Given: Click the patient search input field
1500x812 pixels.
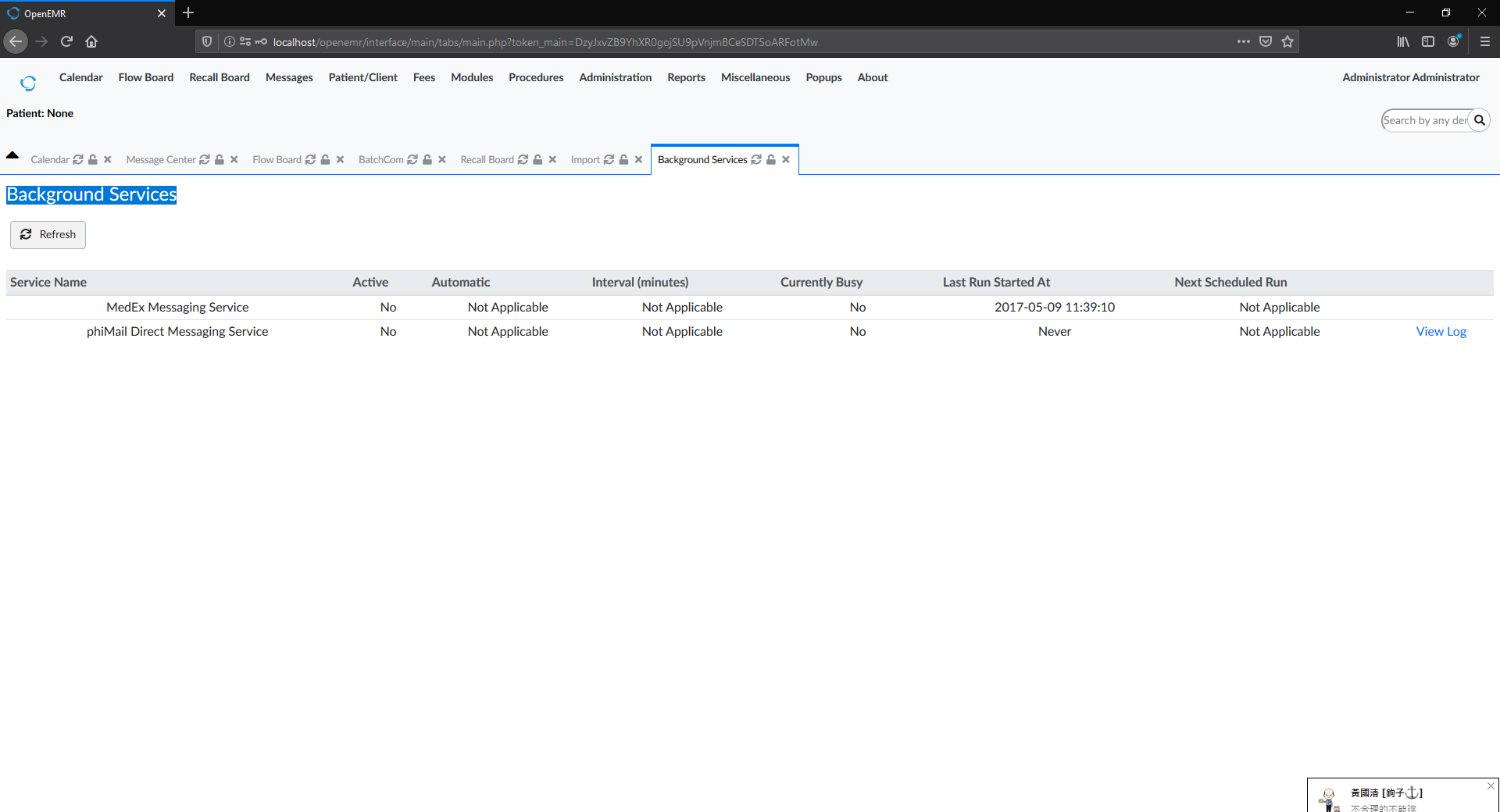Looking at the screenshot, I should [x=1422, y=120].
